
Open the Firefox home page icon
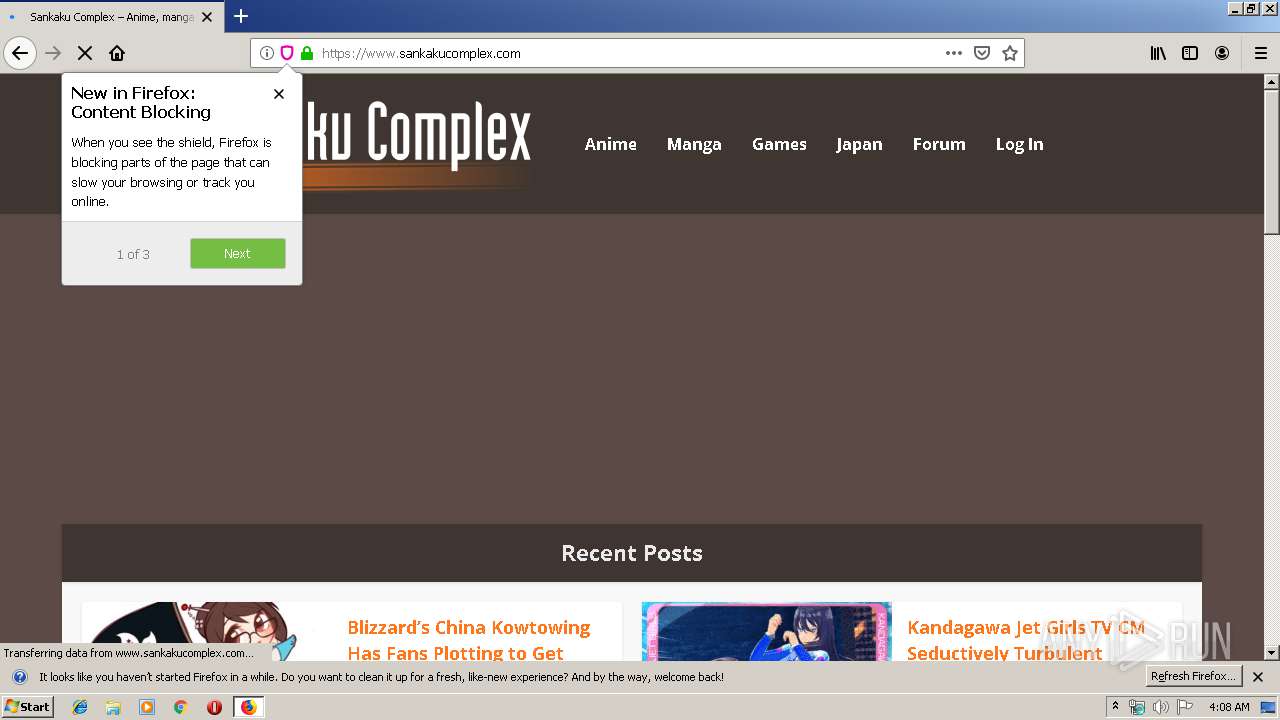click(117, 53)
